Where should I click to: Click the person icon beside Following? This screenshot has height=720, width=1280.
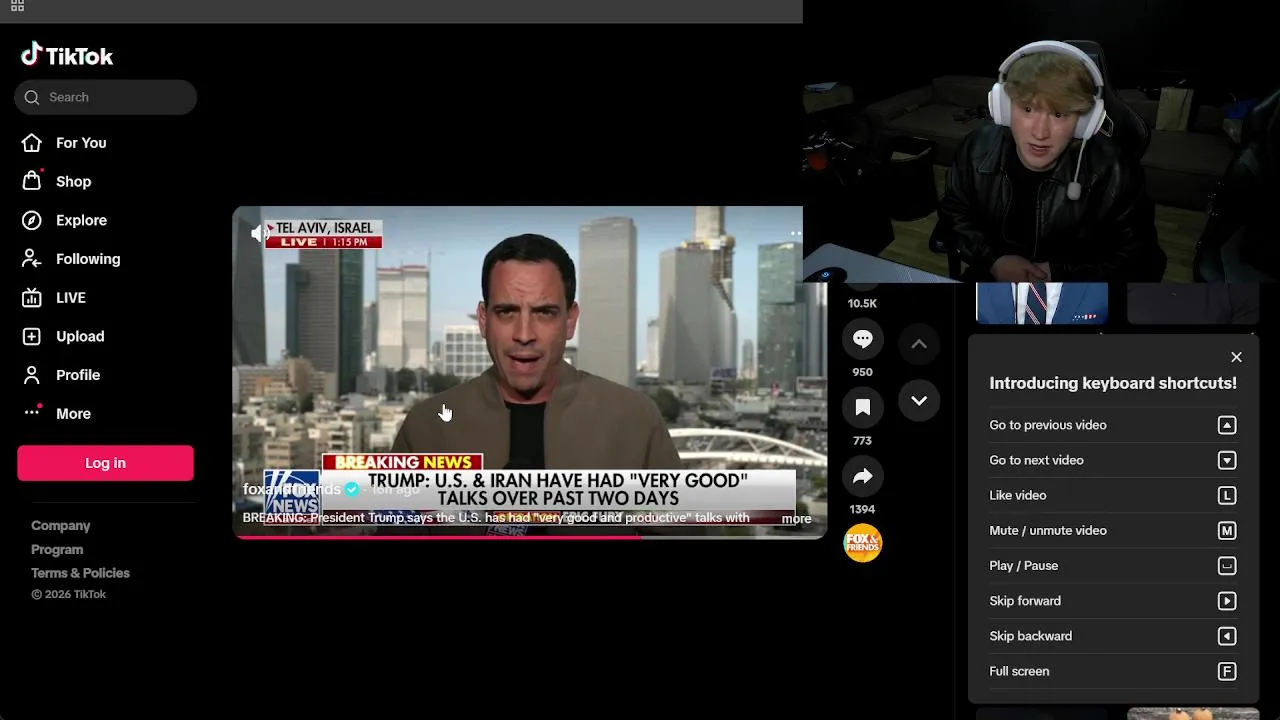point(32,259)
